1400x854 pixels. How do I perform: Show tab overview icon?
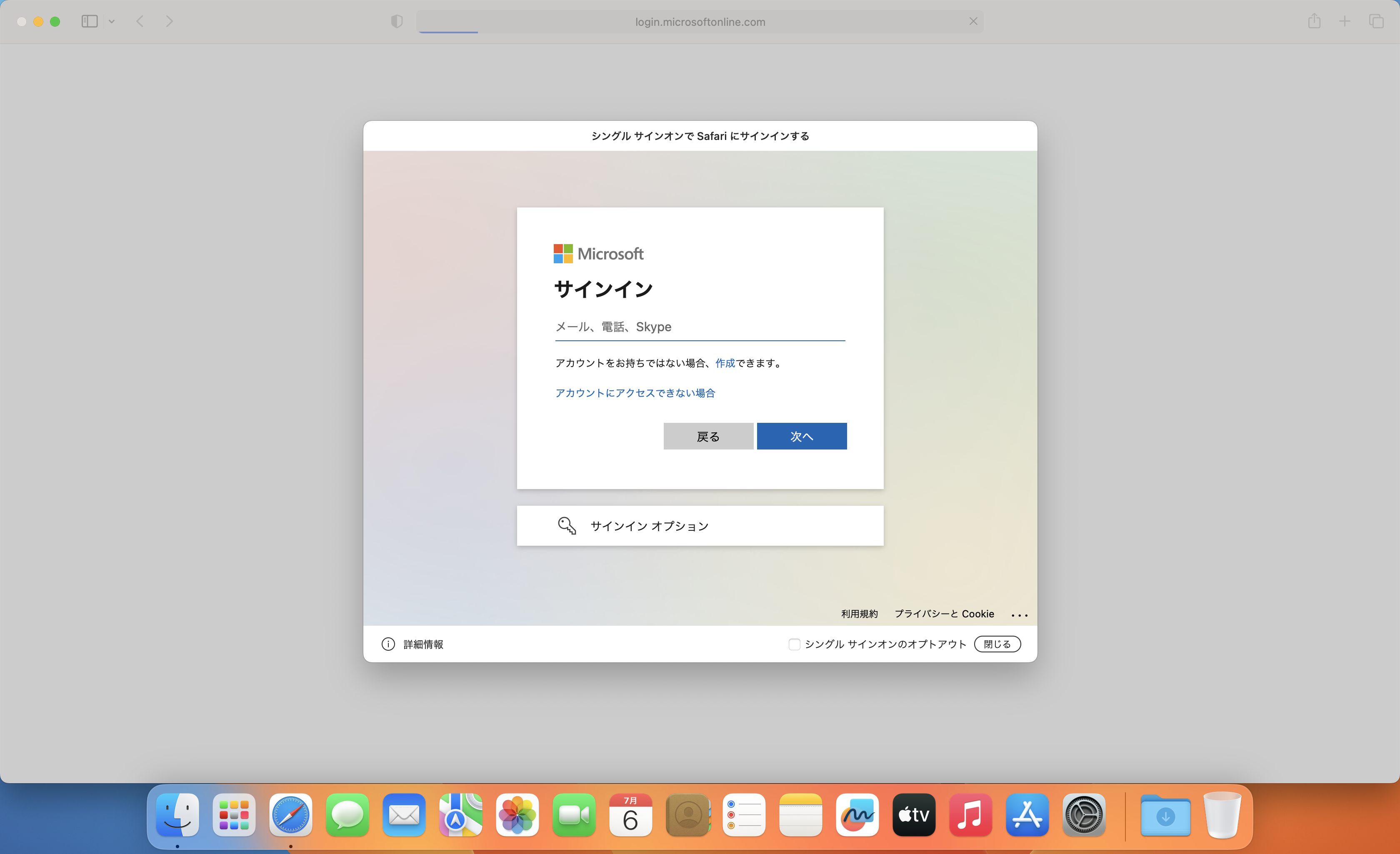[1376, 22]
